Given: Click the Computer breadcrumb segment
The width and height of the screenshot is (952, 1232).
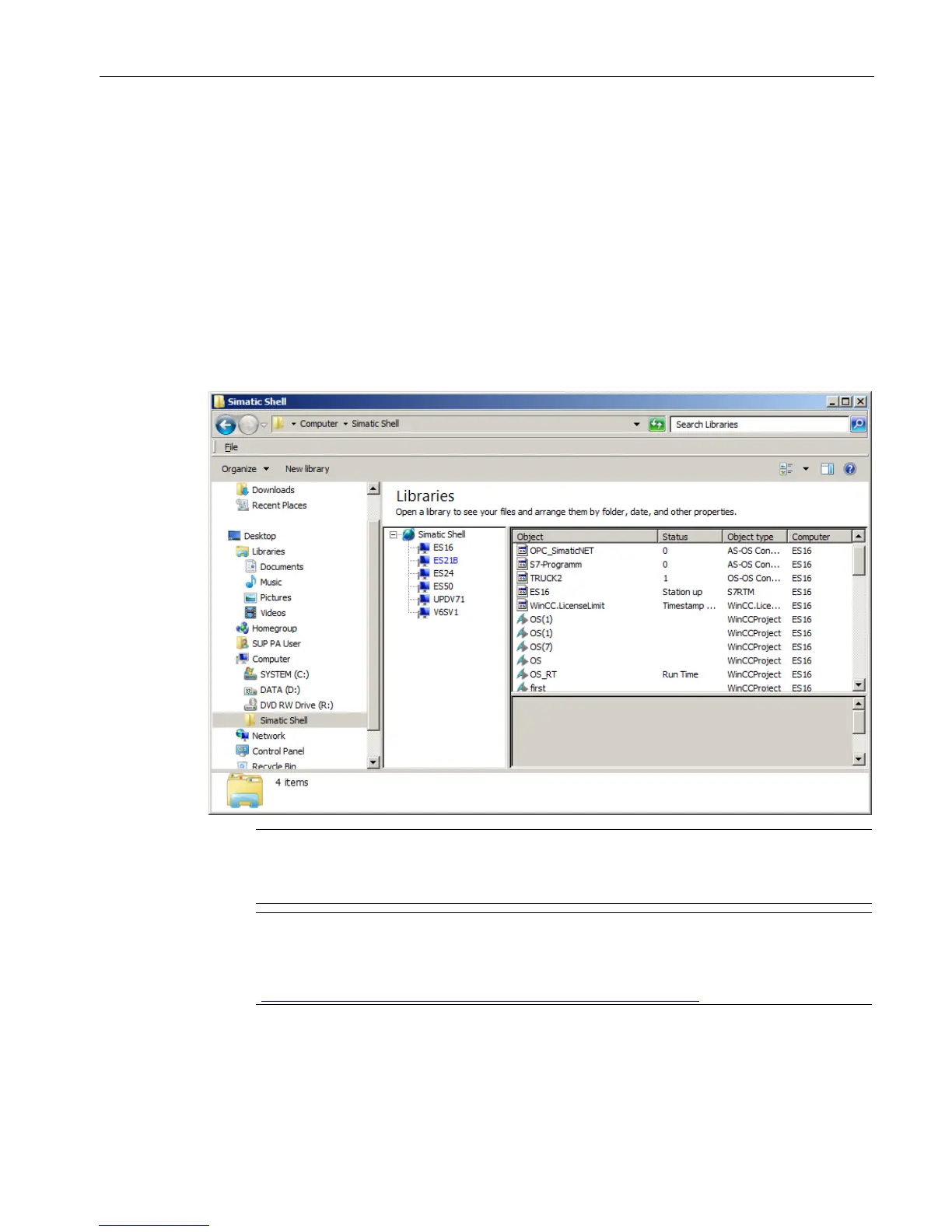Looking at the screenshot, I should pyautogui.click(x=319, y=424).
